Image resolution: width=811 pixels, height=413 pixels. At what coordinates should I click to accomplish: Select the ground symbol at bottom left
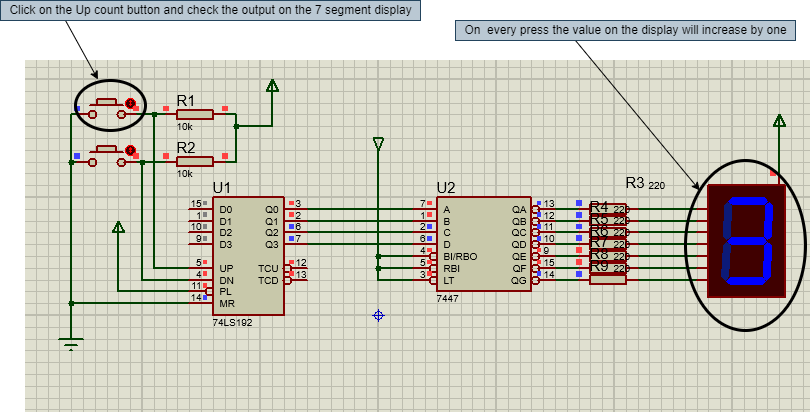pos(70,345)
